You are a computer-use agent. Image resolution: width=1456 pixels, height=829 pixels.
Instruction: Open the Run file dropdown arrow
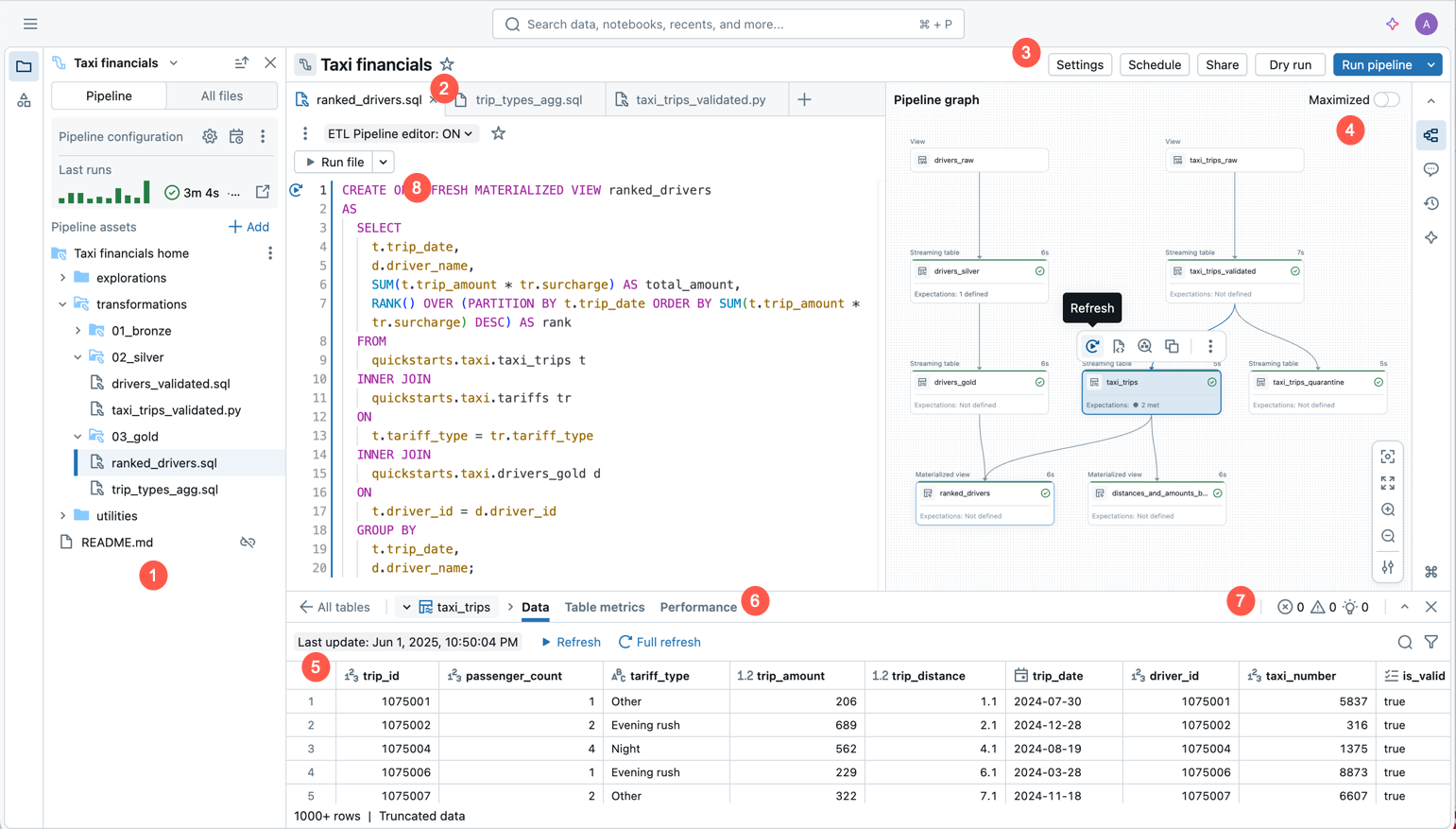(382, 161)
